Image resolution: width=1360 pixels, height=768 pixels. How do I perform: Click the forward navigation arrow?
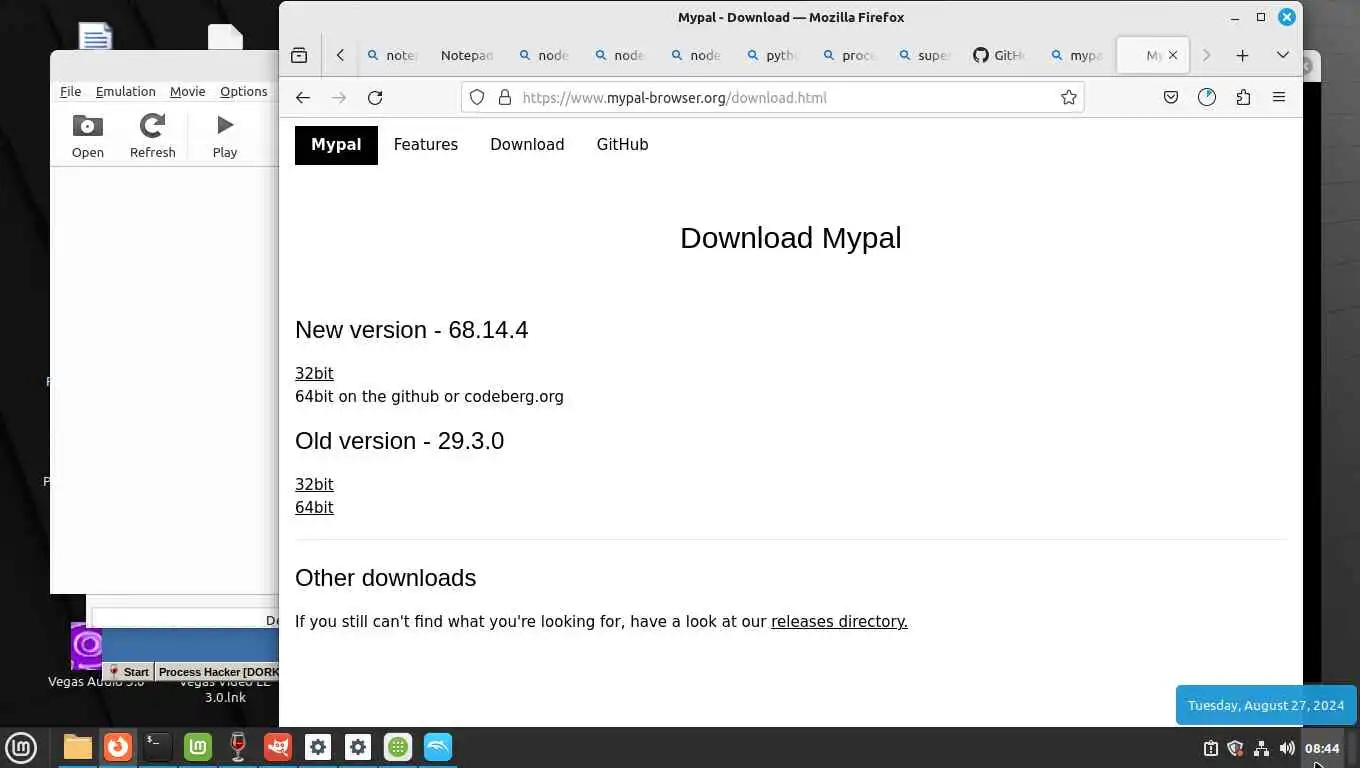(x=339, y=97)
